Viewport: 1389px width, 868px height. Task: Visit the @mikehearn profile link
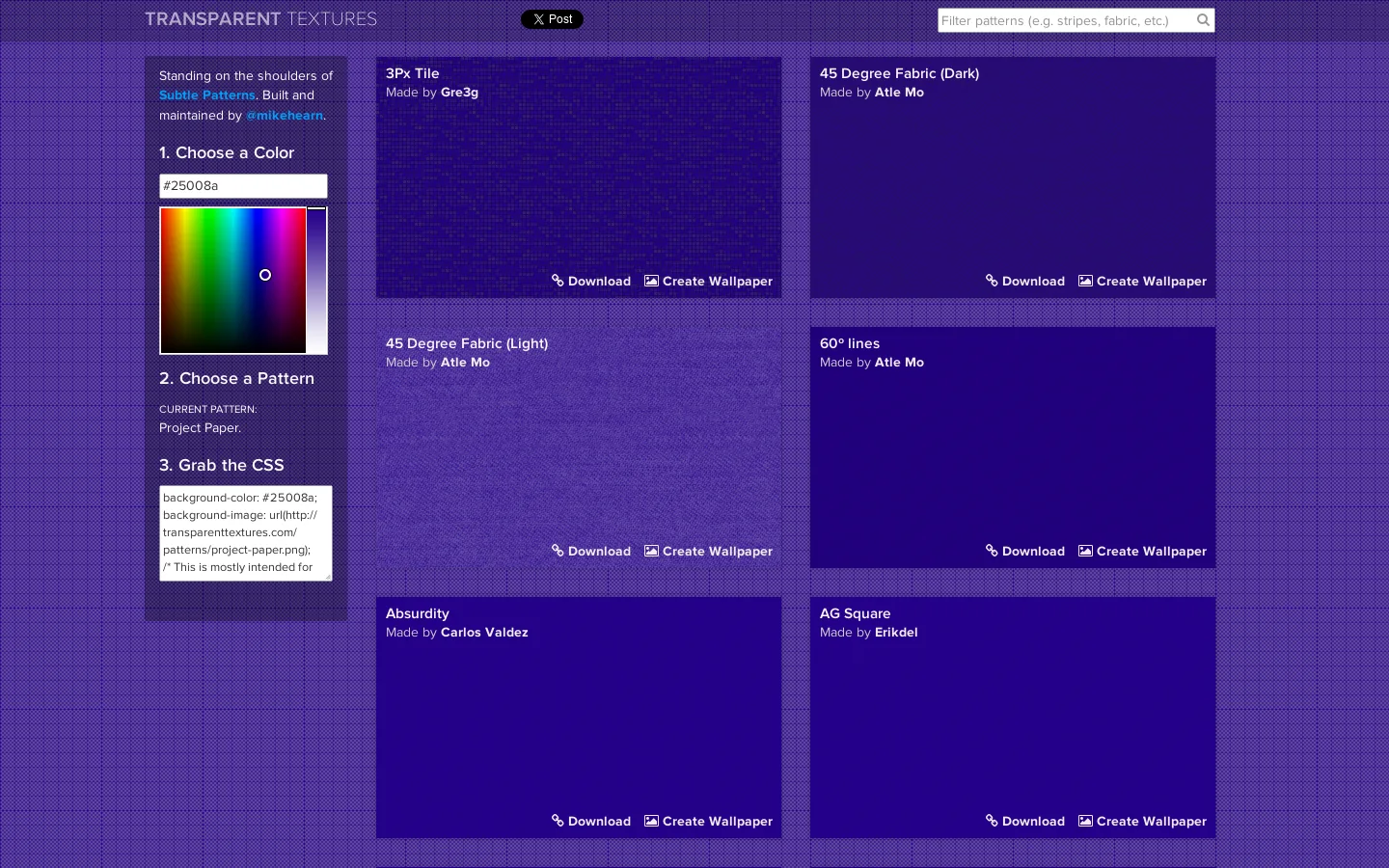coord(285,116)
